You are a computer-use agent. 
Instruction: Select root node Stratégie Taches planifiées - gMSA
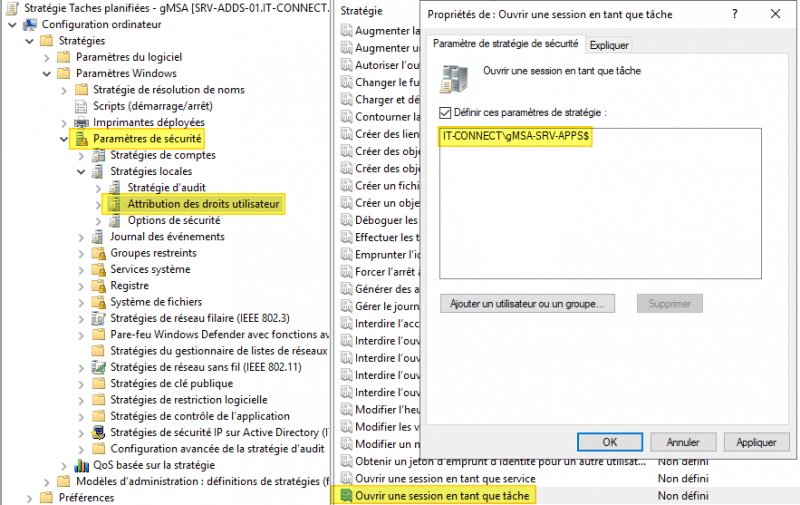(177, 8)
